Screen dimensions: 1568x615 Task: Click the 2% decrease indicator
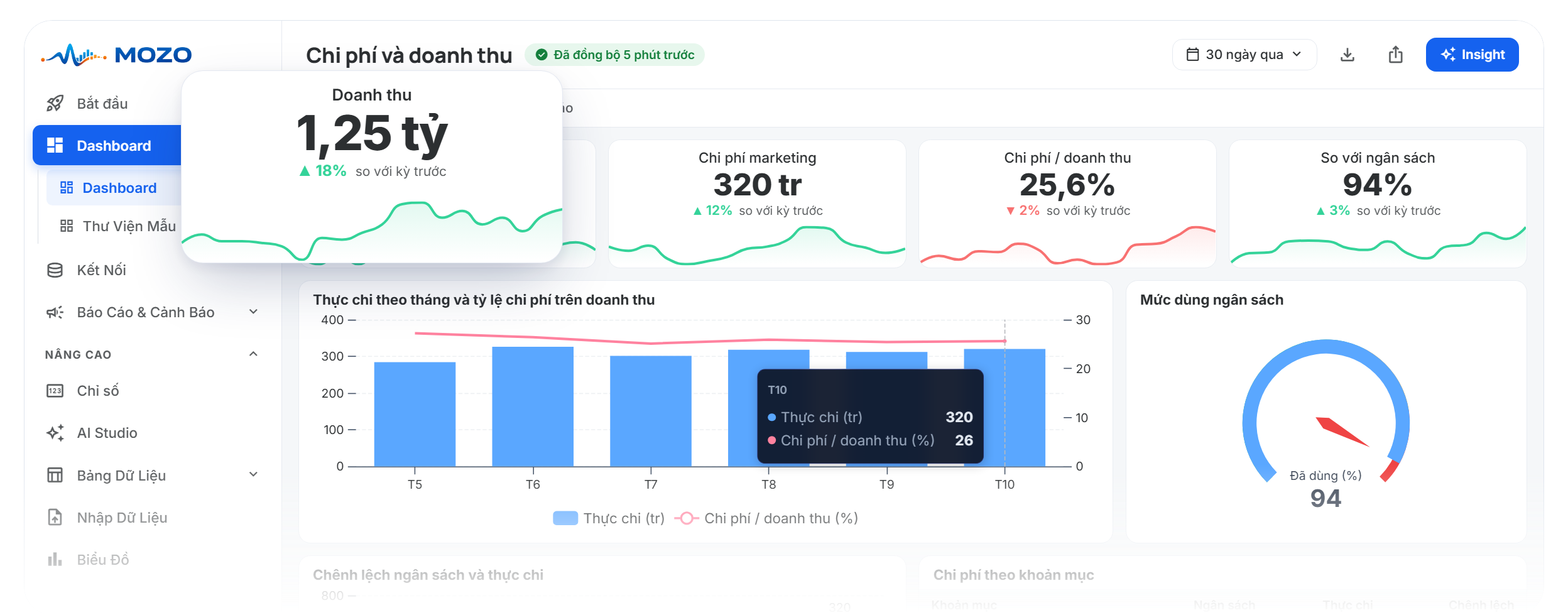1023,210
